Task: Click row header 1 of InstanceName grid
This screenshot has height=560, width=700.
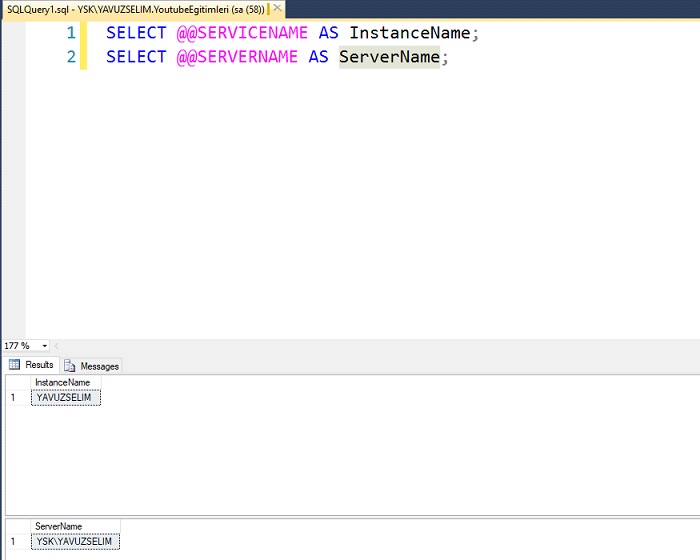Action: 18,397
